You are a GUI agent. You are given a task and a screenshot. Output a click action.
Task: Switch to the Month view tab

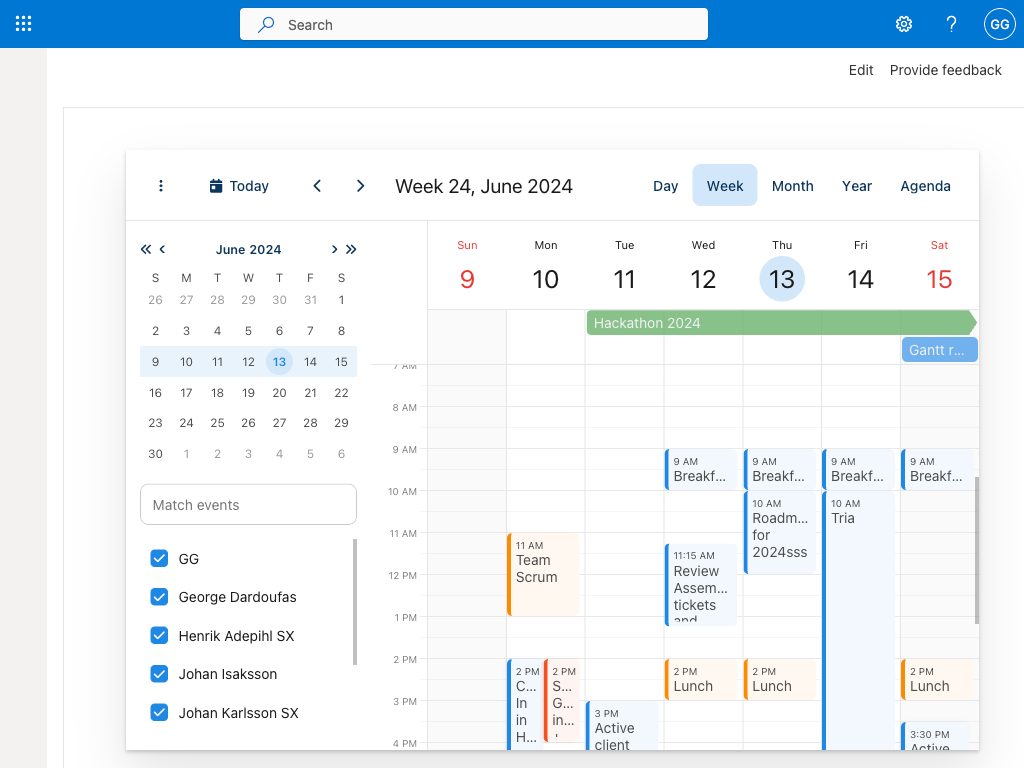pyautogui.click(x=792, y=185)
